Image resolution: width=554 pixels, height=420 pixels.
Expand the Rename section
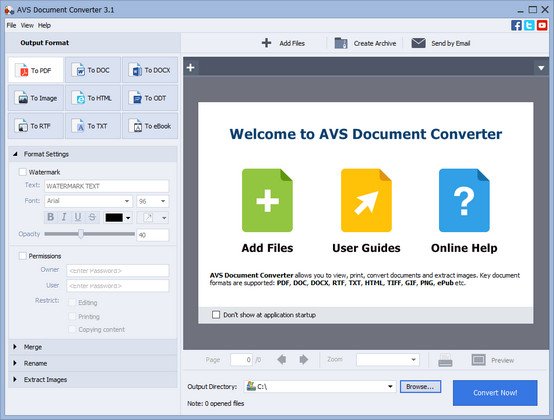tap(15, 363)
